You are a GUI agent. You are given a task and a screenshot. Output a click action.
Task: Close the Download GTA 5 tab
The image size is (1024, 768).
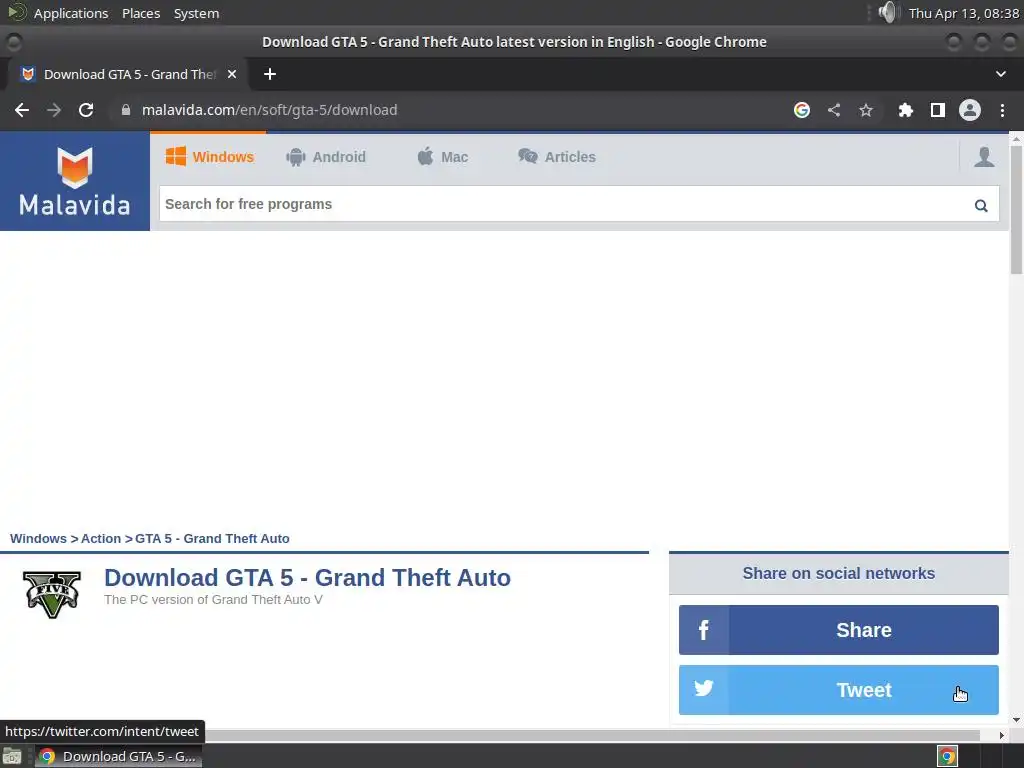[232, 74]
